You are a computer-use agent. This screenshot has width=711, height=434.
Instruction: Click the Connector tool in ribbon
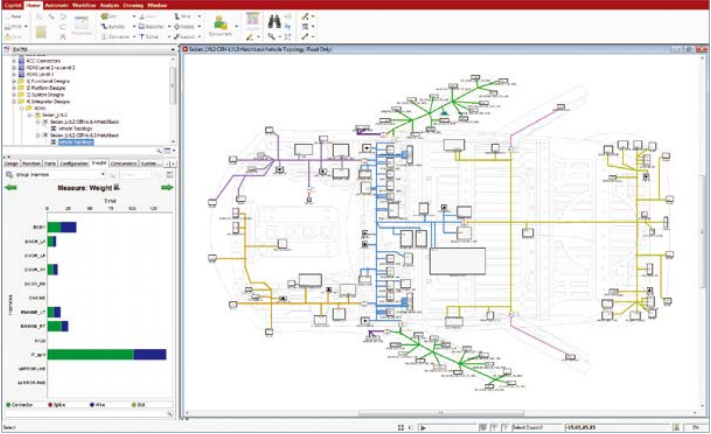116,35
